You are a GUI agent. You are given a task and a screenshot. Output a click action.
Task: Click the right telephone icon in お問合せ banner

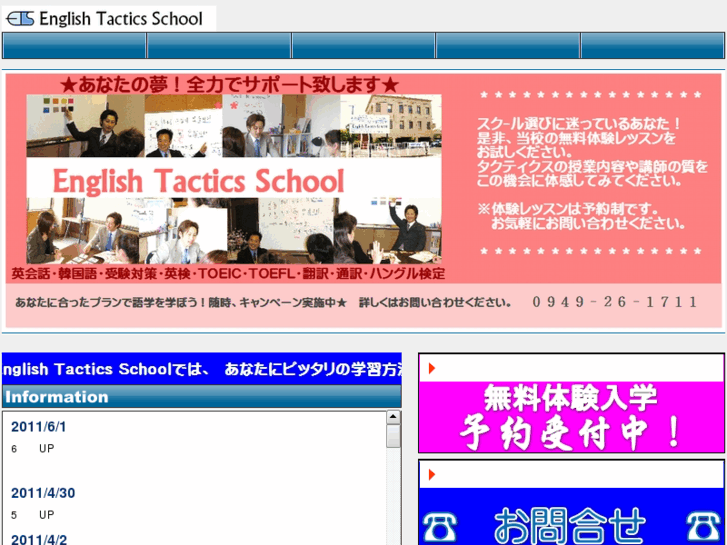pyautogui.click(x=703, y=527)
